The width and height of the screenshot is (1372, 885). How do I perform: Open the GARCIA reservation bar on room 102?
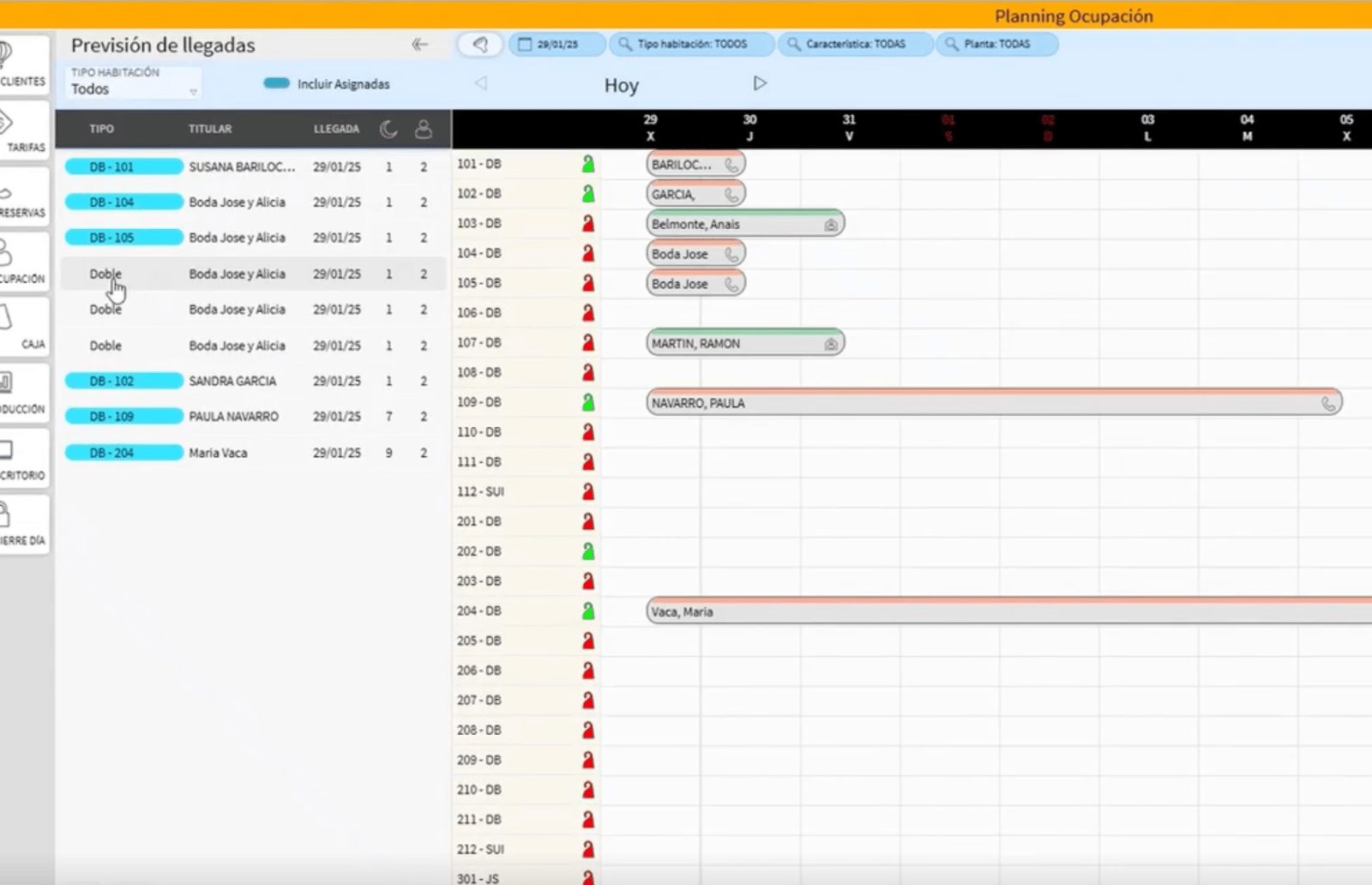[695, 194]
